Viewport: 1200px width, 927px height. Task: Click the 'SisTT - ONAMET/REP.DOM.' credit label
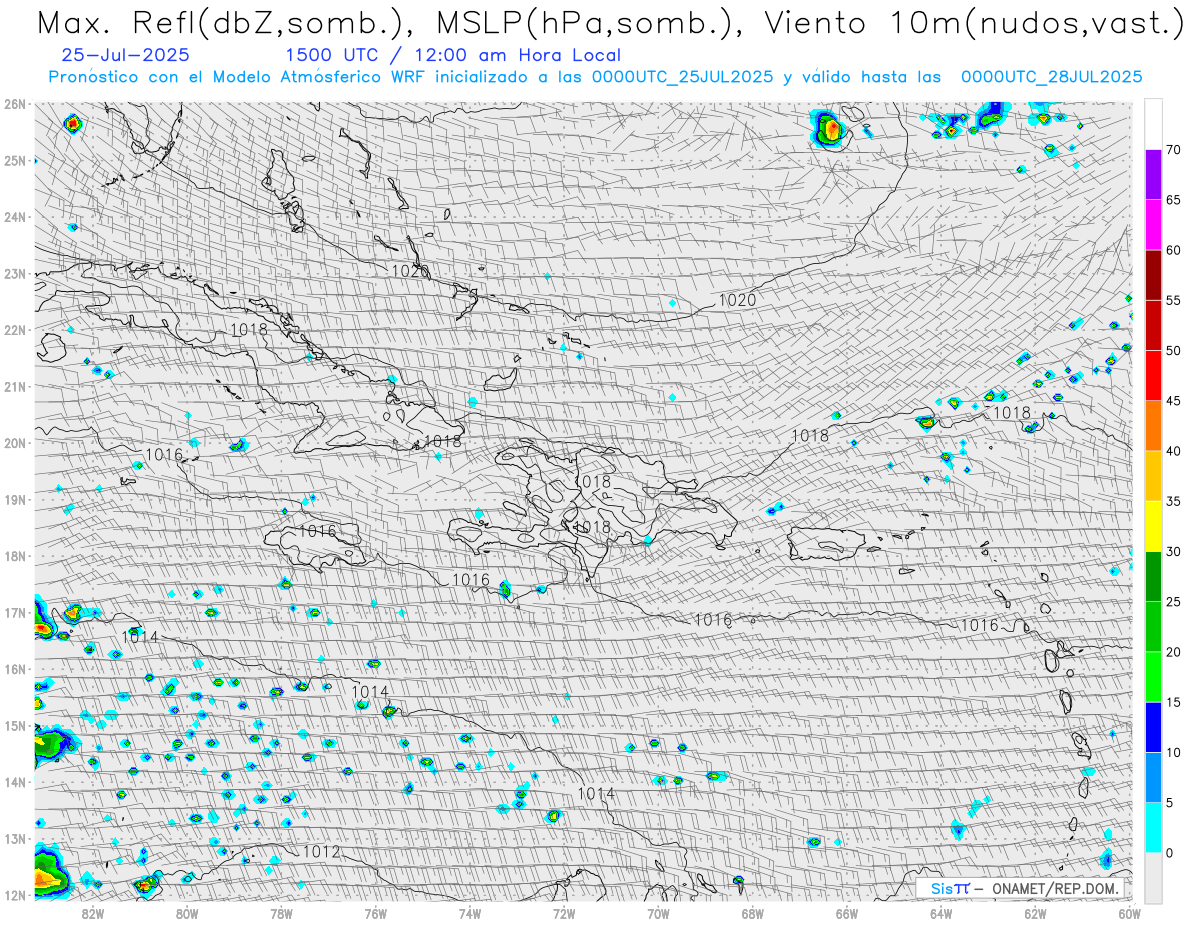1024,887
